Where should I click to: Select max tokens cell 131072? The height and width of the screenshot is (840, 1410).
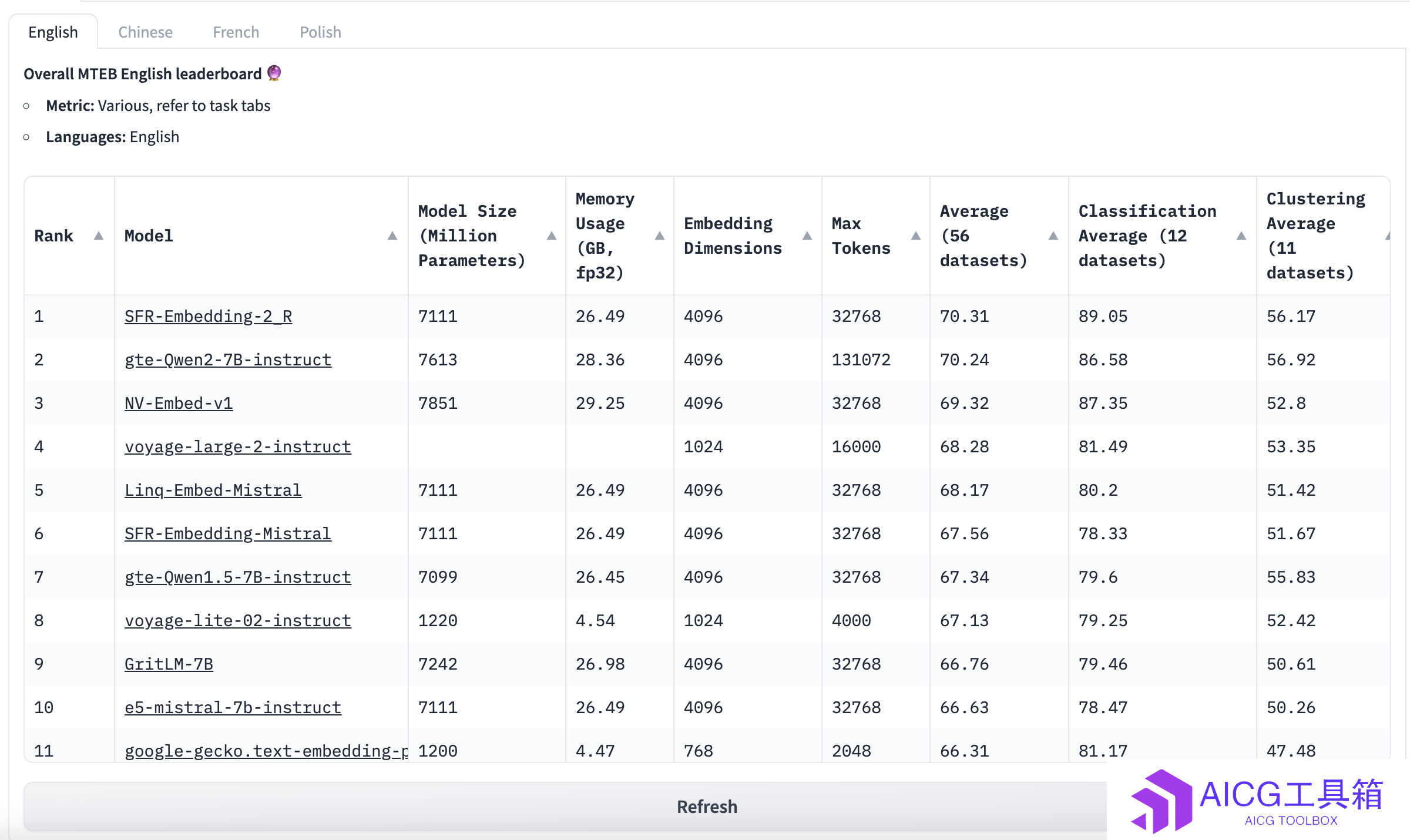tap(876, 359)
